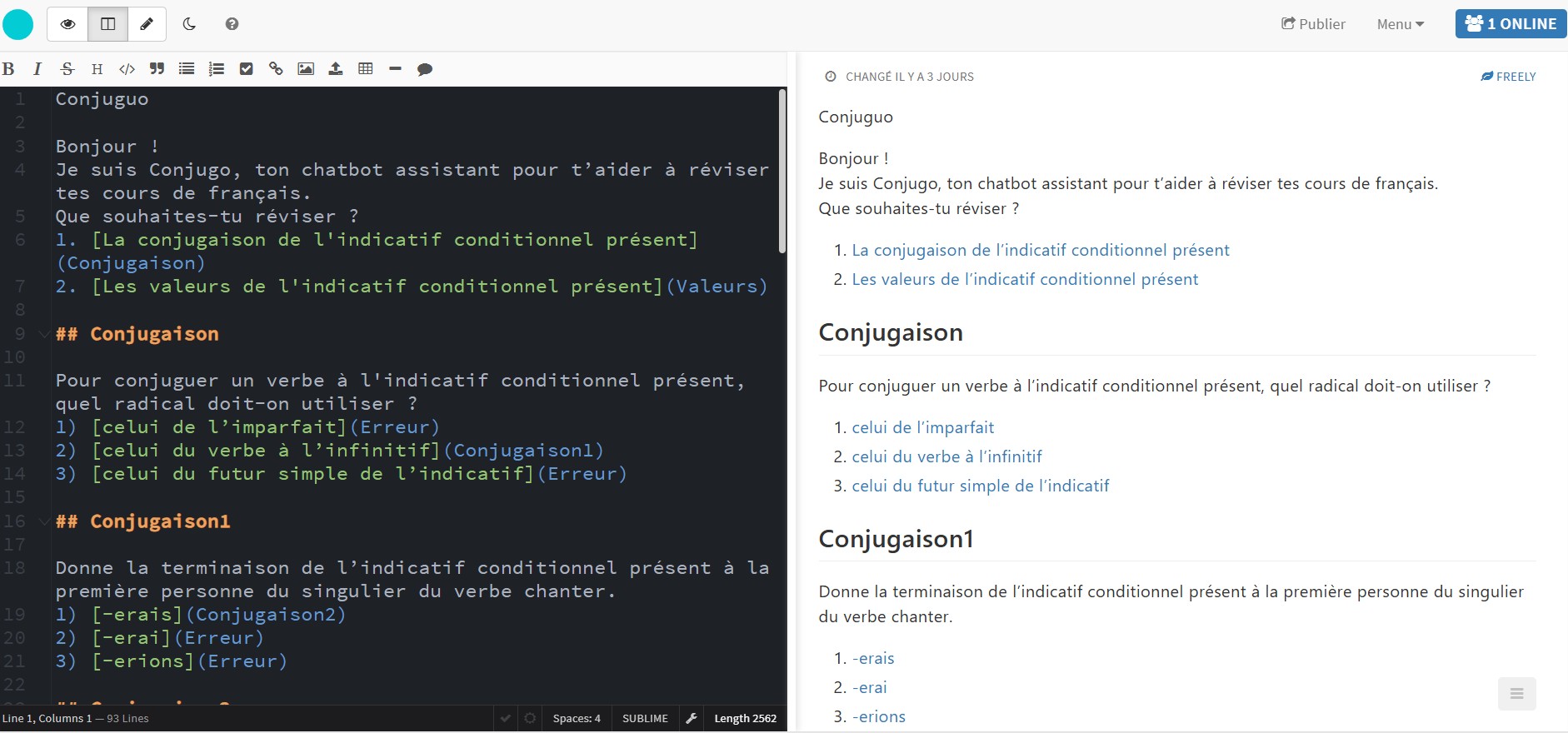
Task: Open the Menu dropdown
Action: pos(1401,24)
